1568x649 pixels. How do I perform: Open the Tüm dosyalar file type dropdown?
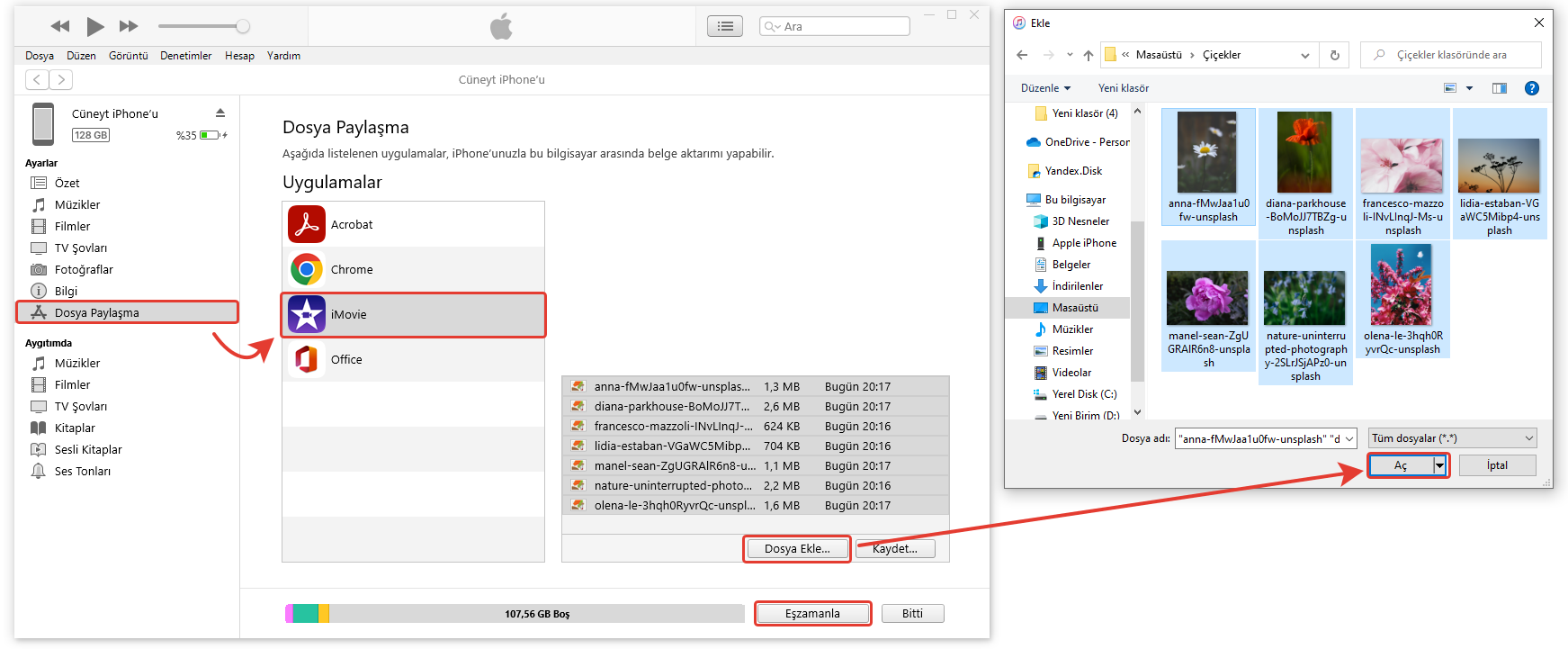pyautogui.click(x=1452, y=438)
